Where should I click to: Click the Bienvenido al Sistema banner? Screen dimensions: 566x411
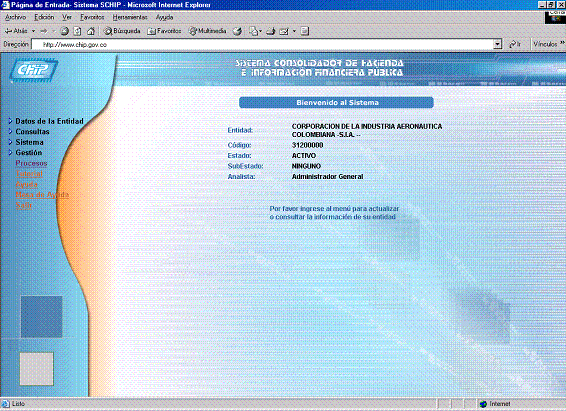click(x=336, y=102)
